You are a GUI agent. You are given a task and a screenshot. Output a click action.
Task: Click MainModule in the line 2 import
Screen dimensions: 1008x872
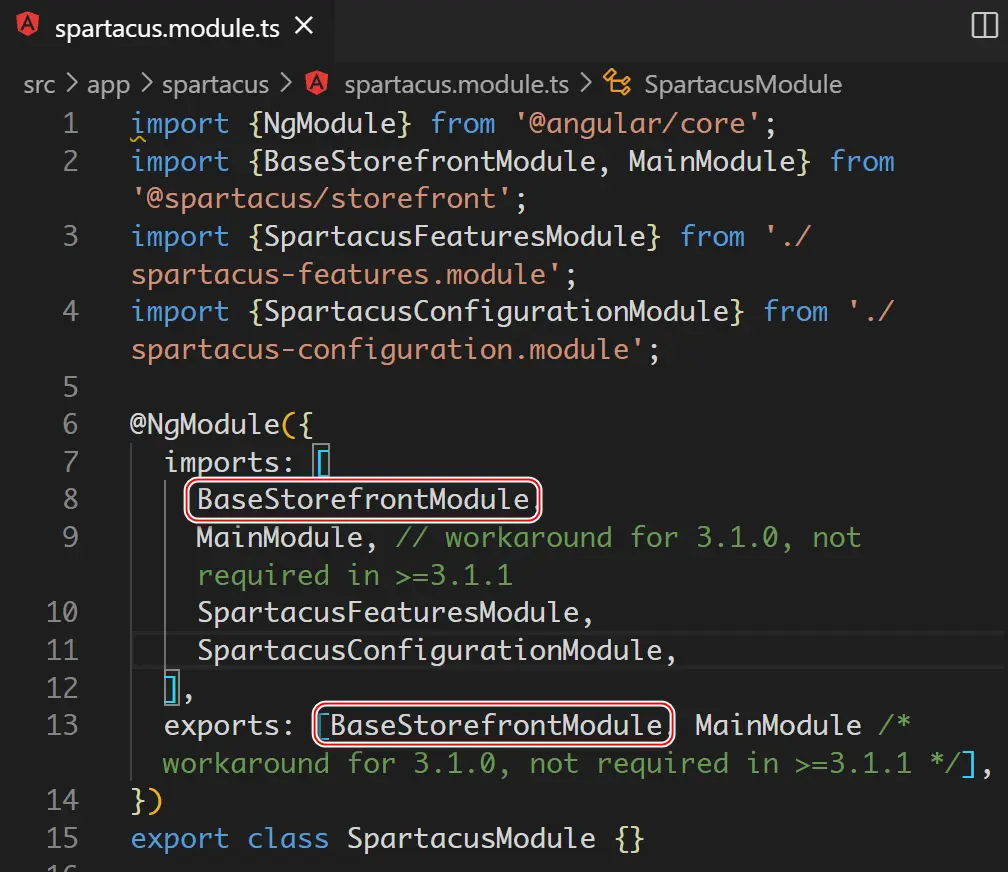coord(712,161)
